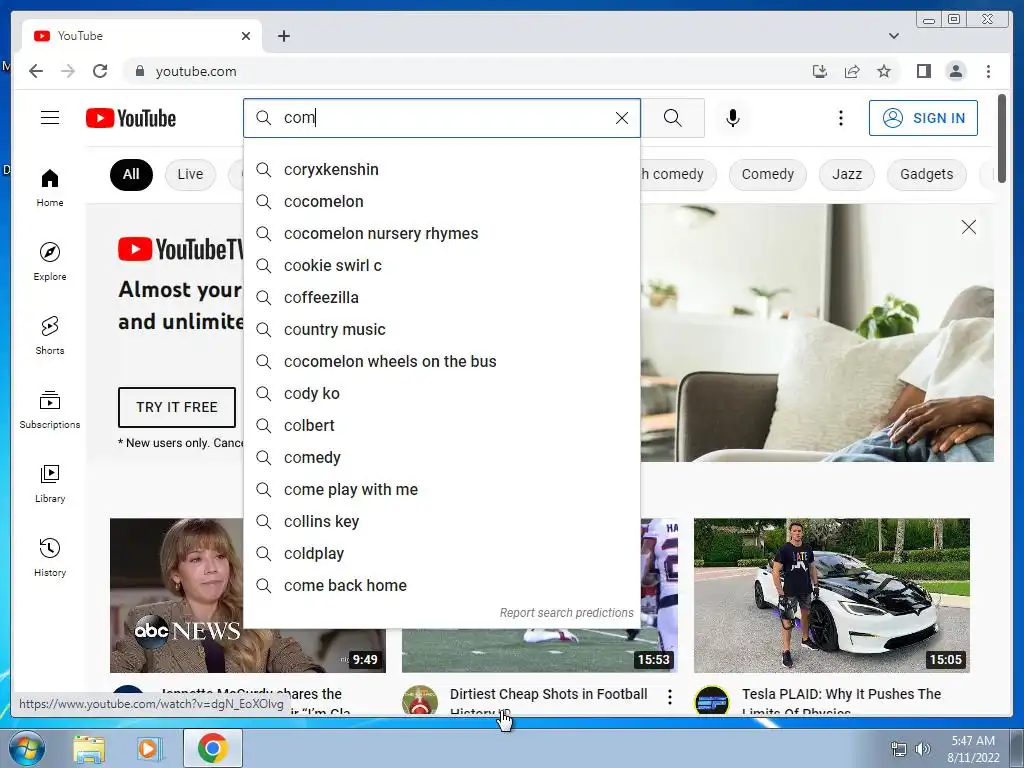This screenshot has height=768, width=1024.
Task: Open a new Chrome tab
Action: [x=283, y=36]
